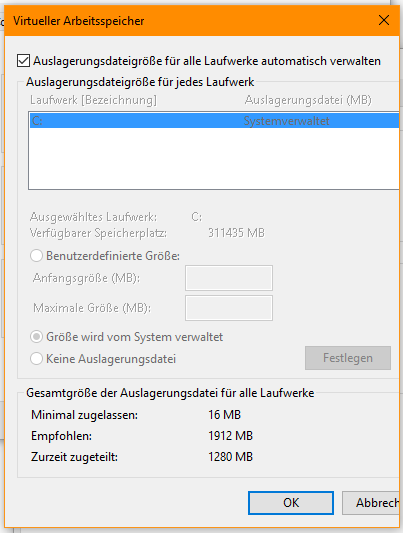Confirm the dialog with OK
This screenshot has width=403, height=533.
pyautogui.click(x=291, y=503)
